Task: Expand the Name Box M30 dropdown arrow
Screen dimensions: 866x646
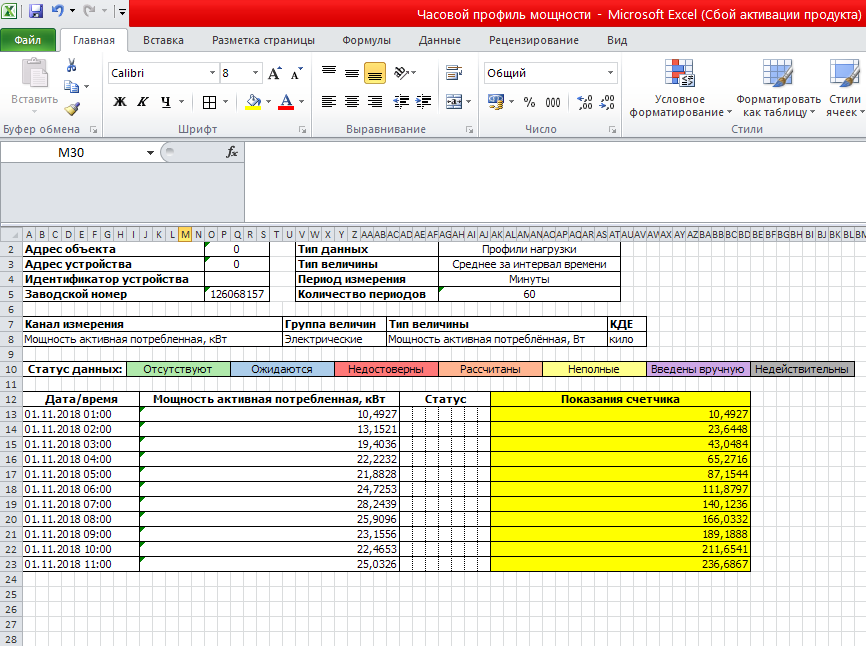Action: pyautogui.click(x=150, y=153)
